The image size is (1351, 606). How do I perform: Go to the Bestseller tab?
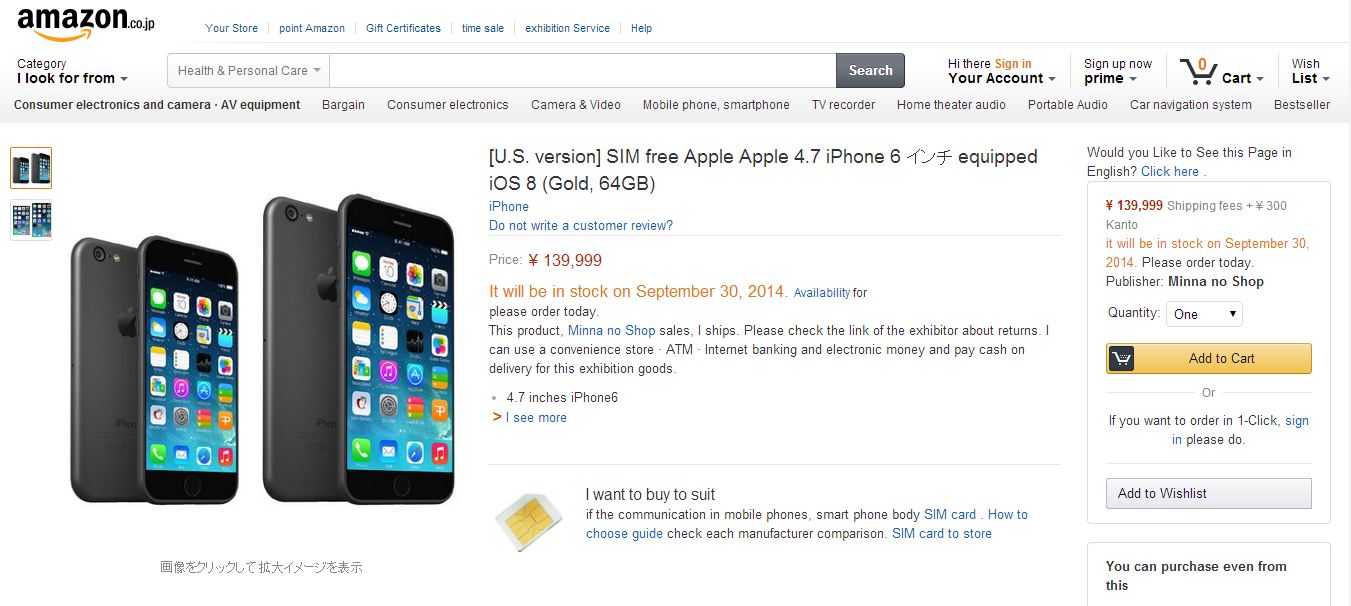click(1301, 104)
